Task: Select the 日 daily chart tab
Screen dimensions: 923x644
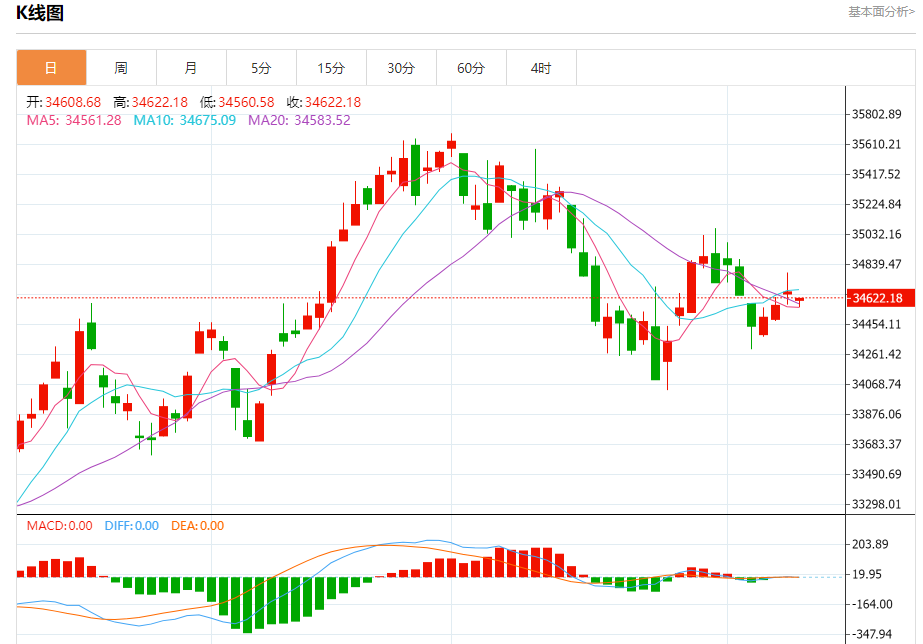Action: click(x=51, y=68)
